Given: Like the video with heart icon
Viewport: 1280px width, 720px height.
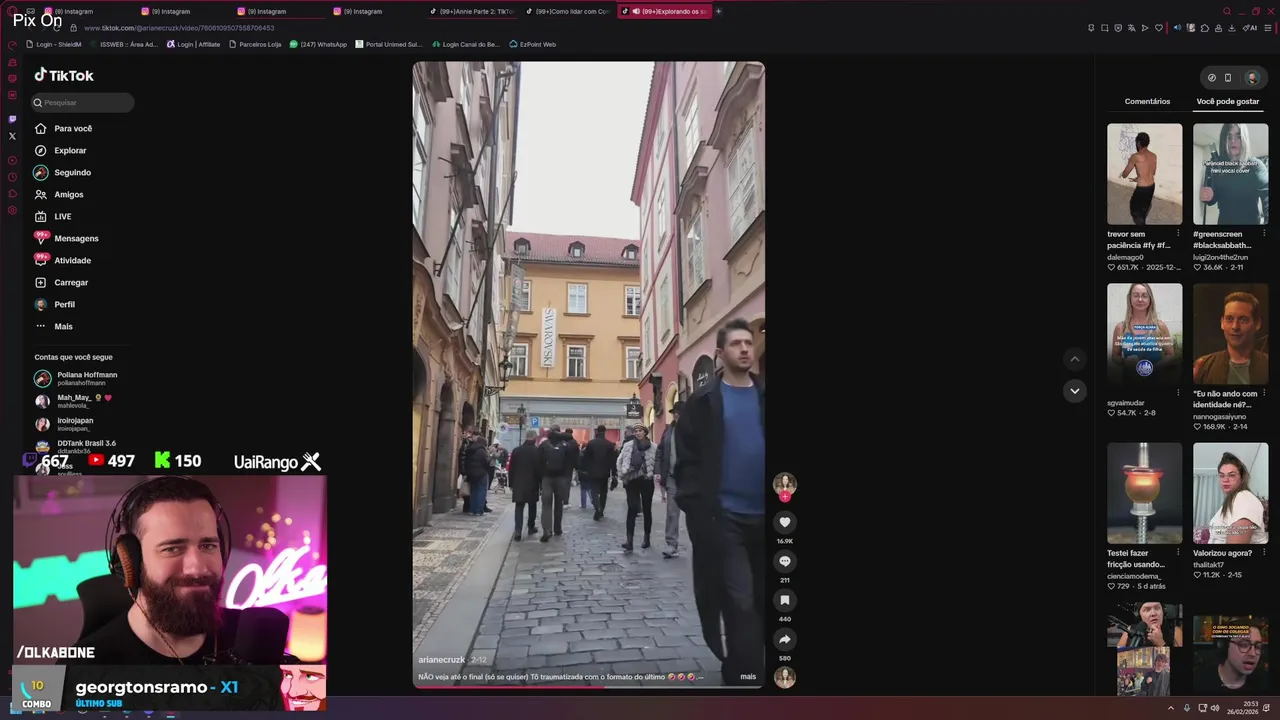Looking at the screenshot, I should 785,522.
